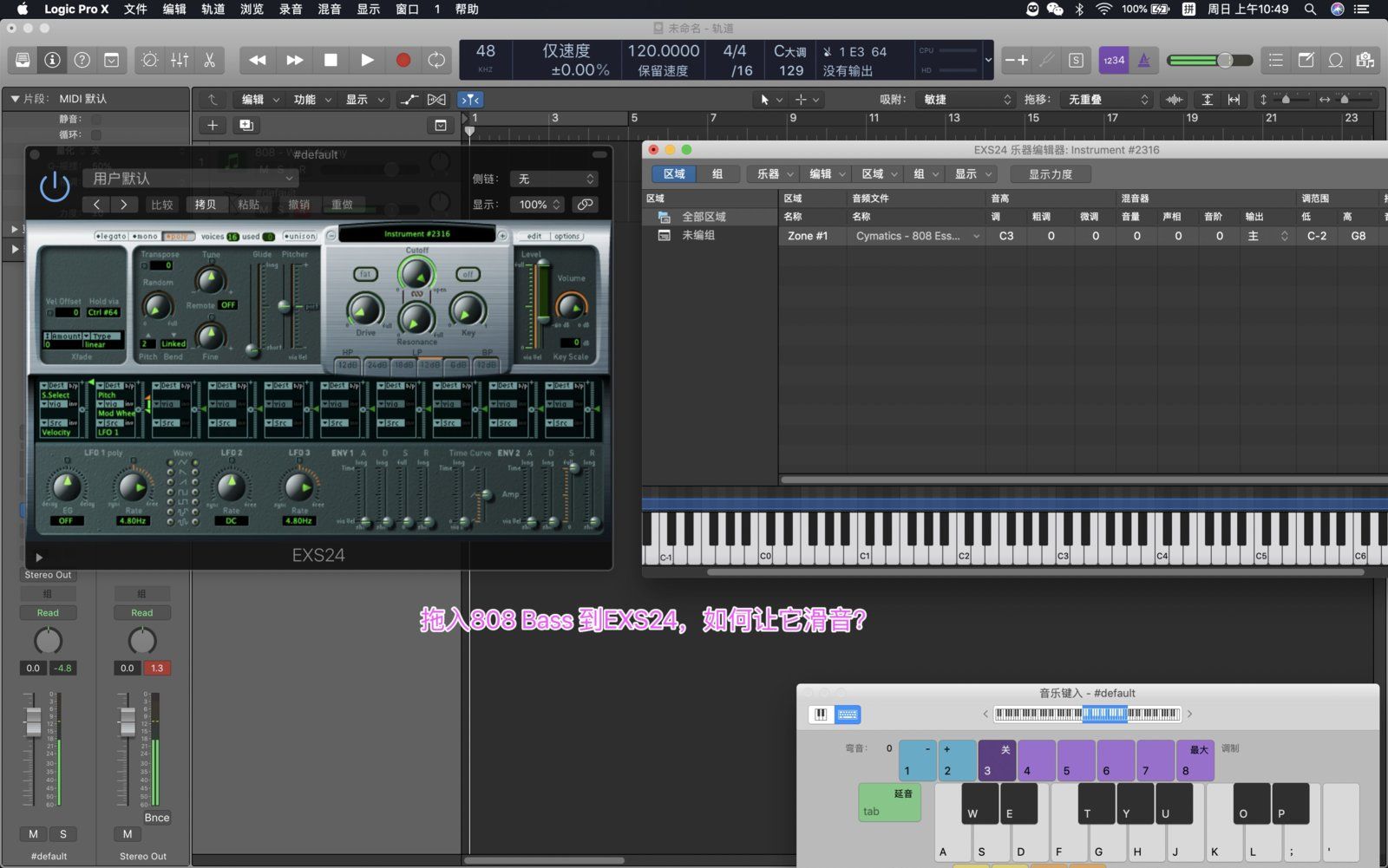Image resolution: width=1388 pixels, height=868 pixels.
Task: Toggle the blue Catch playhead button
Action: point(470,100)
